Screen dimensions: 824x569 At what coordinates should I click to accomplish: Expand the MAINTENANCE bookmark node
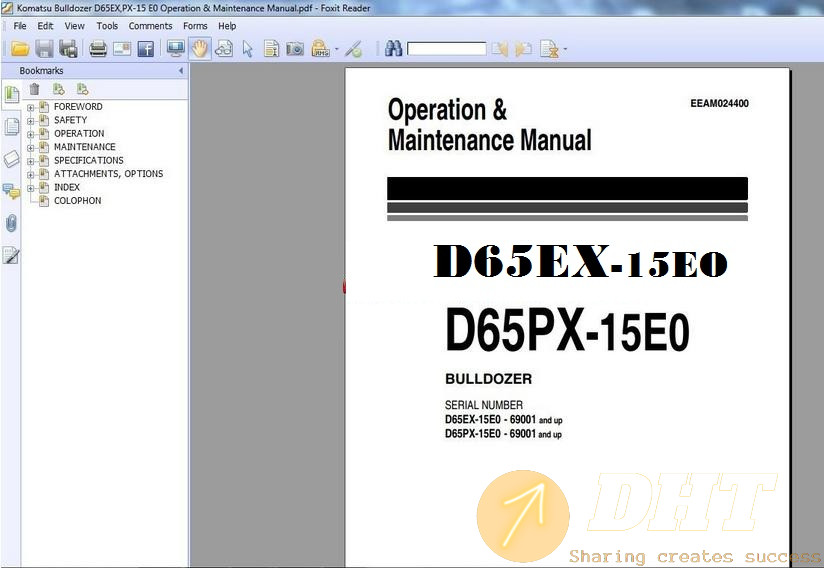click(x=30, y=148)
